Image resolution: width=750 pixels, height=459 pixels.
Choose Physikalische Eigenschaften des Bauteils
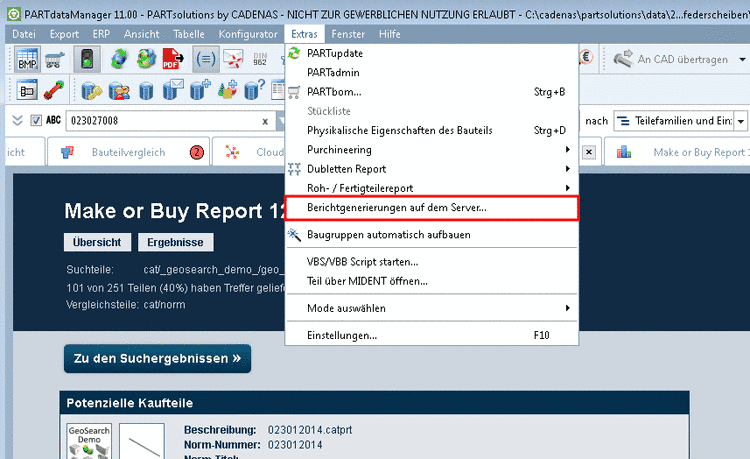(x=431, y=130)
